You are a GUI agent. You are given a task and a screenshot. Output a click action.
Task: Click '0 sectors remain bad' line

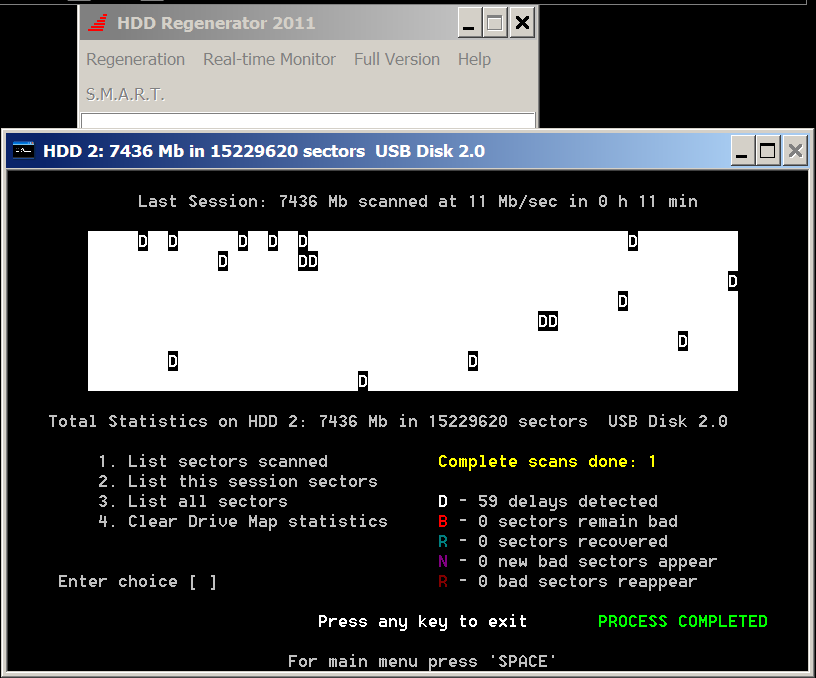point(558,521)
